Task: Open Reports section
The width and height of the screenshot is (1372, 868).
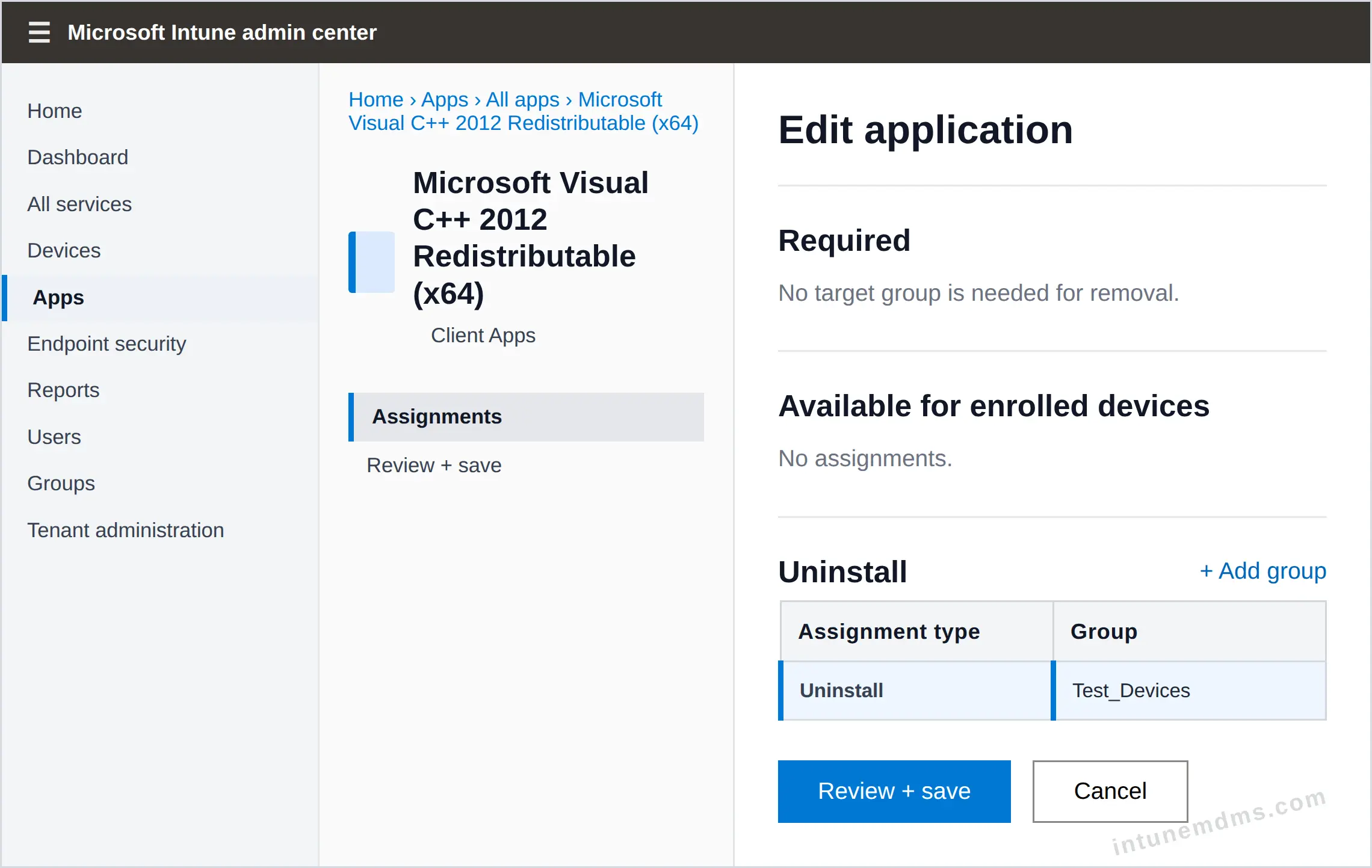Action: pyautogui.click(x=63, y=390)
